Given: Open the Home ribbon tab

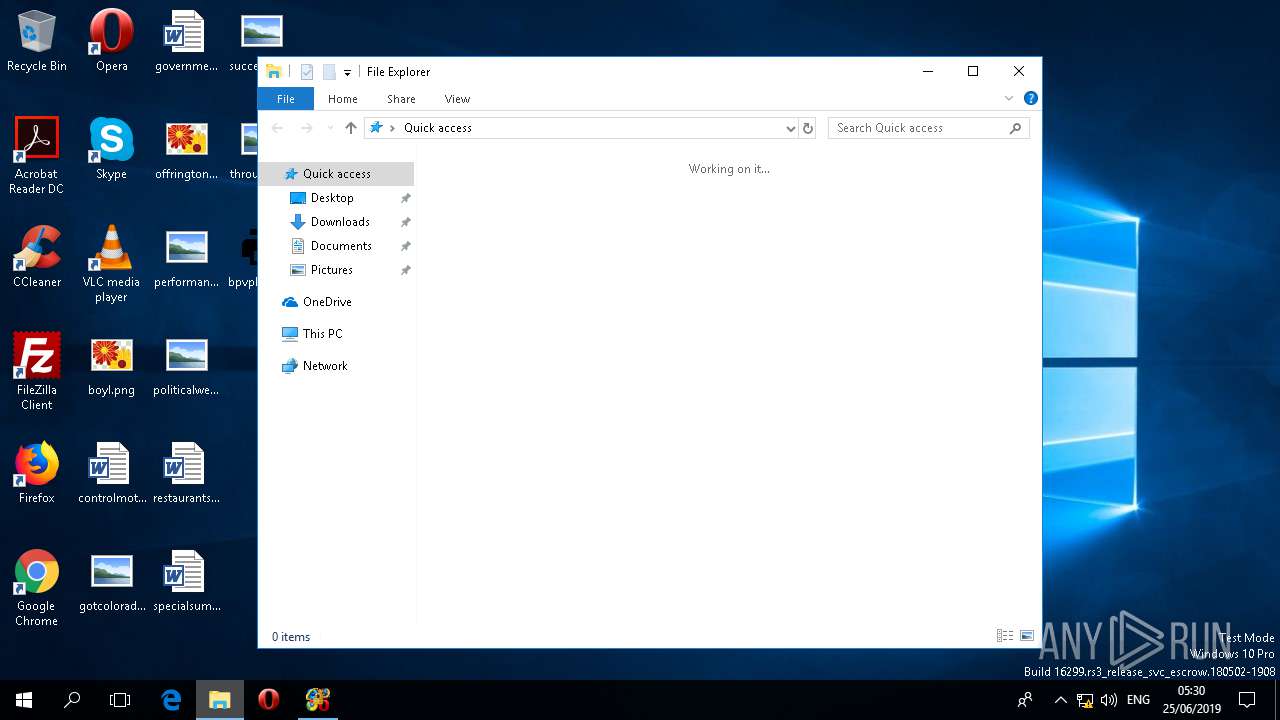Looking at the screenshot, I should tap(343, 99).
